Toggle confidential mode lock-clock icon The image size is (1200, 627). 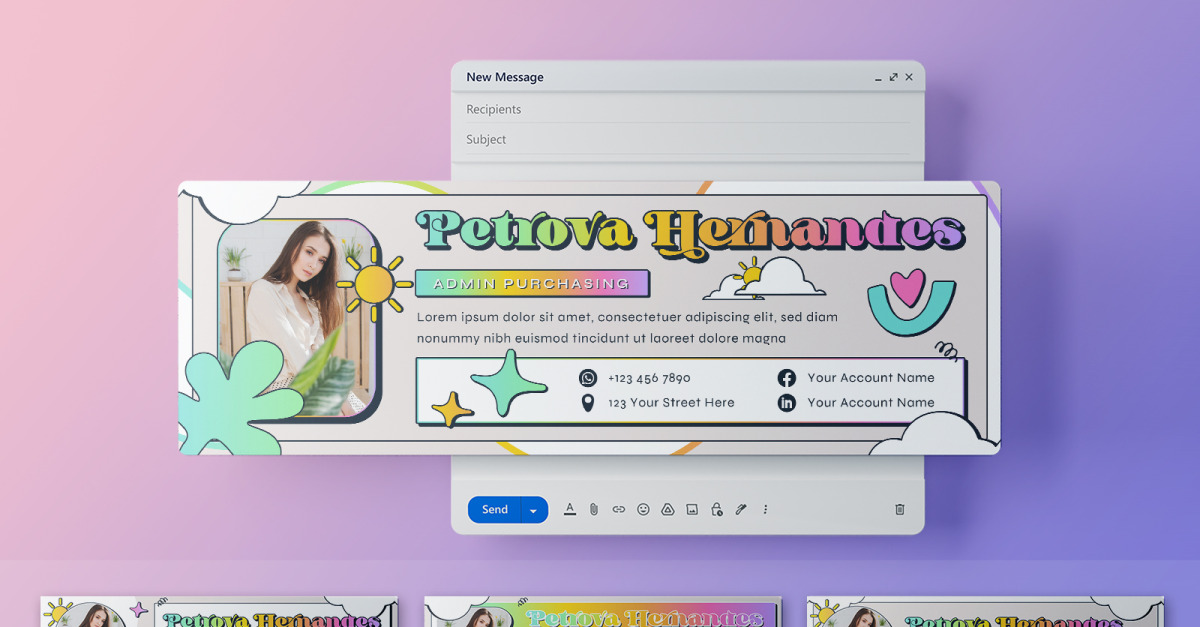pyautogui.click(x=717, y=509)
